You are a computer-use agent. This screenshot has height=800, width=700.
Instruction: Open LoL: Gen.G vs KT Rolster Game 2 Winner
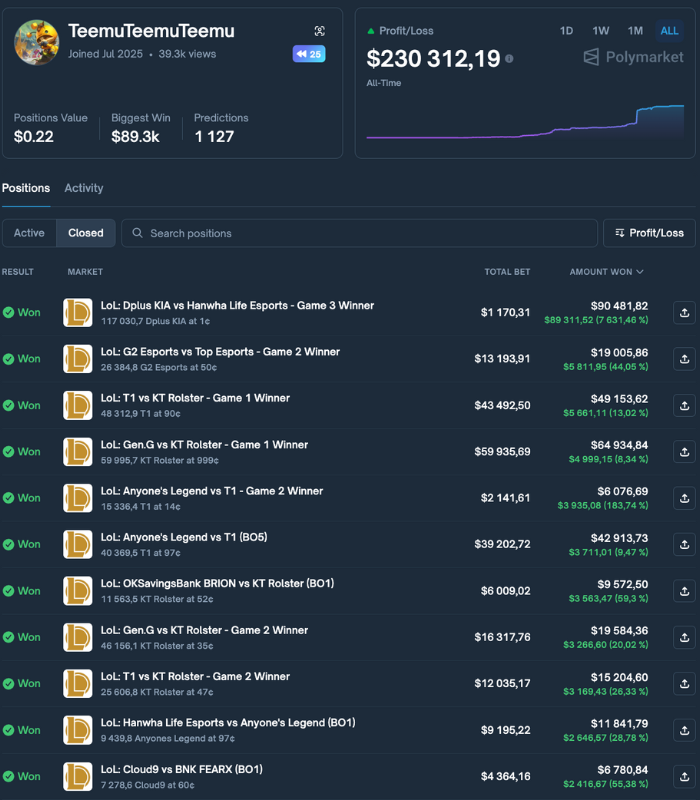204,631
